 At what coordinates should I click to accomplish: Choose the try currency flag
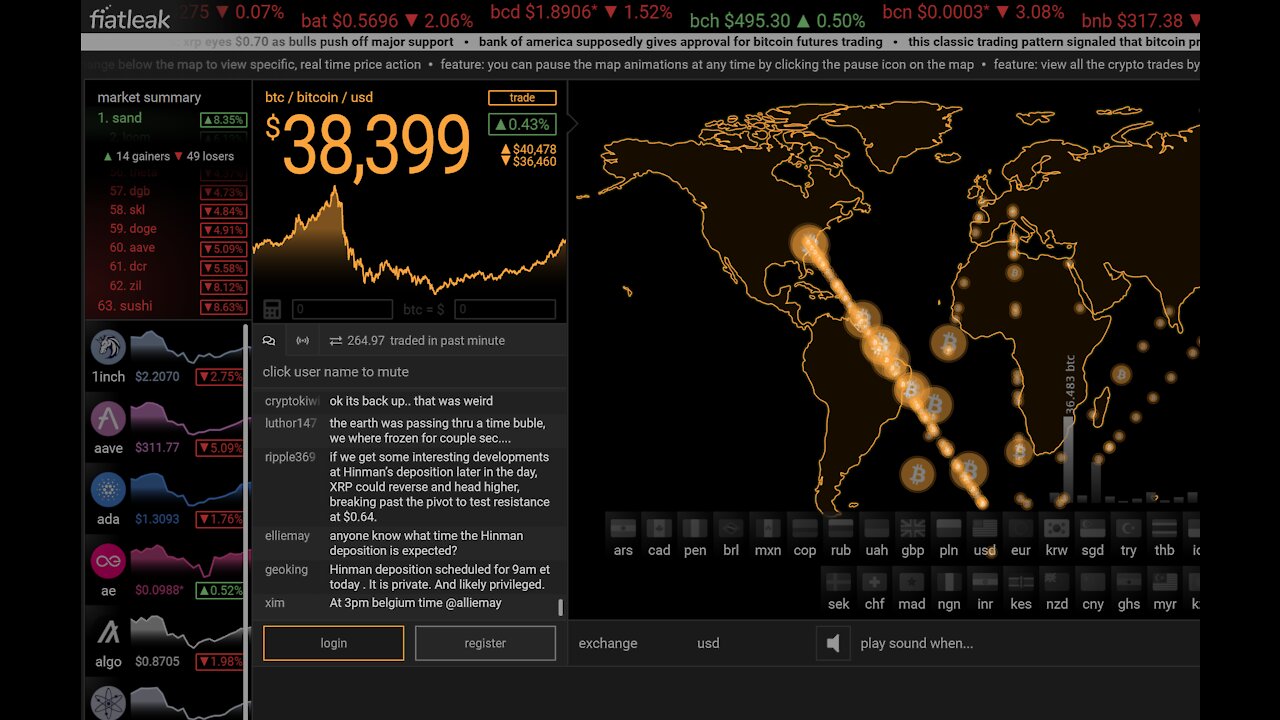coord(1128,528)
